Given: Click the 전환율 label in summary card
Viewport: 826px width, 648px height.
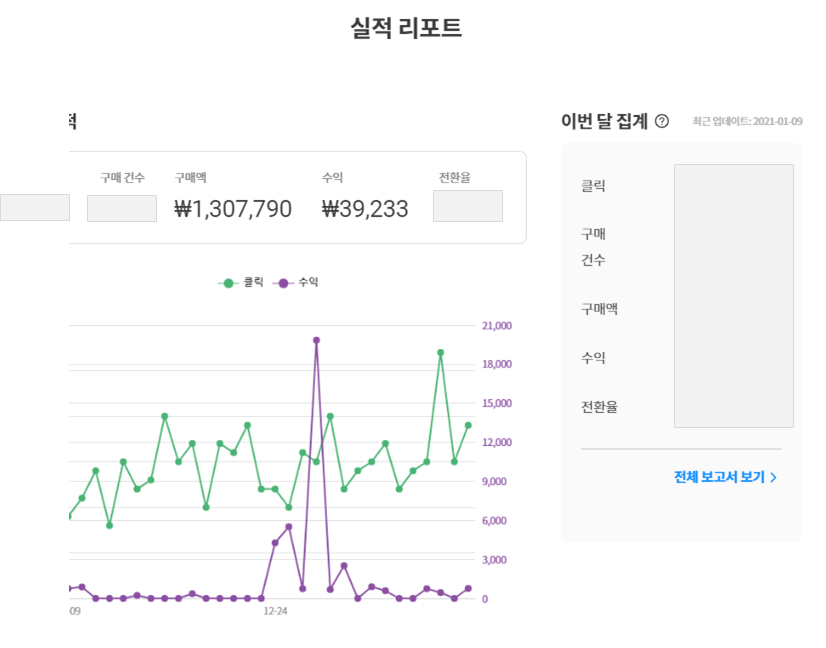Looking at the screenshot, I should 455,178.
